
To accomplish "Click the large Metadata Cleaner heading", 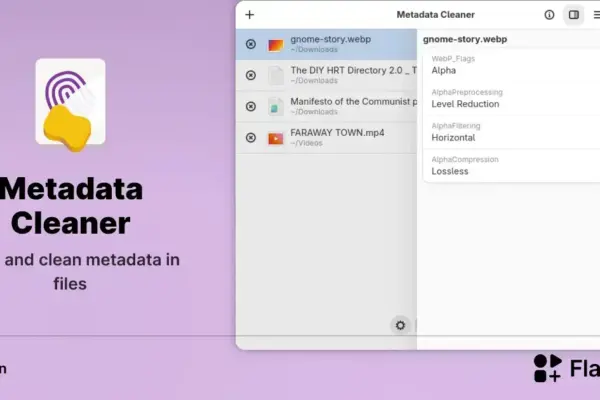I will click(x=71, y=206).
